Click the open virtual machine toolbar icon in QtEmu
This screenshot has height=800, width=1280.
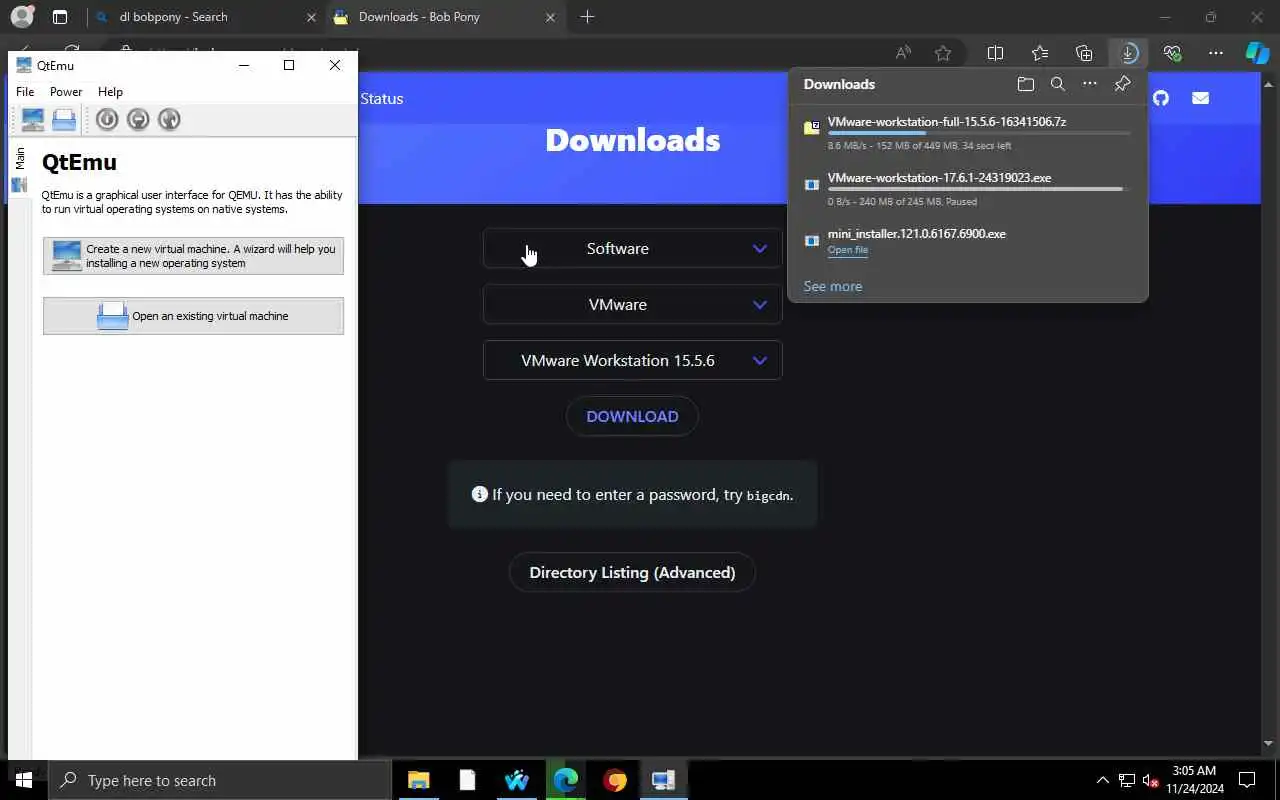(64, 120)
